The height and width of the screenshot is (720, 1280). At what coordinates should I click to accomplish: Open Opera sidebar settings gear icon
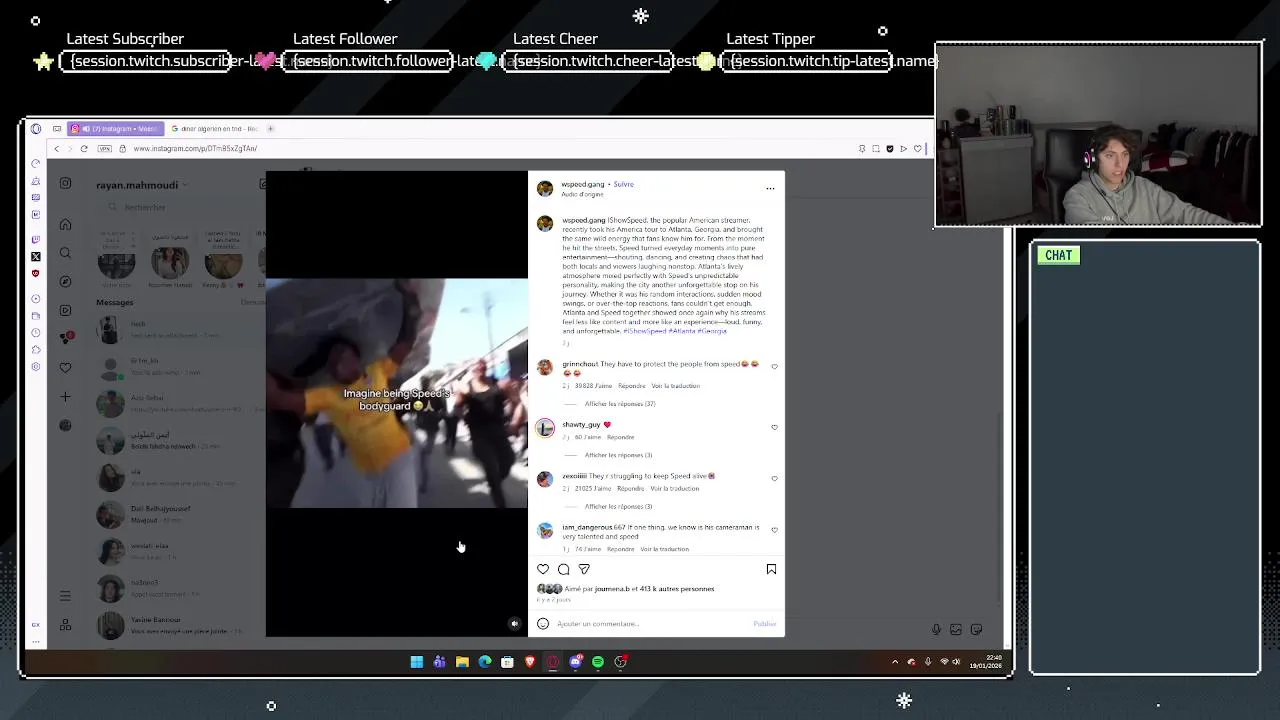point(36,367)
